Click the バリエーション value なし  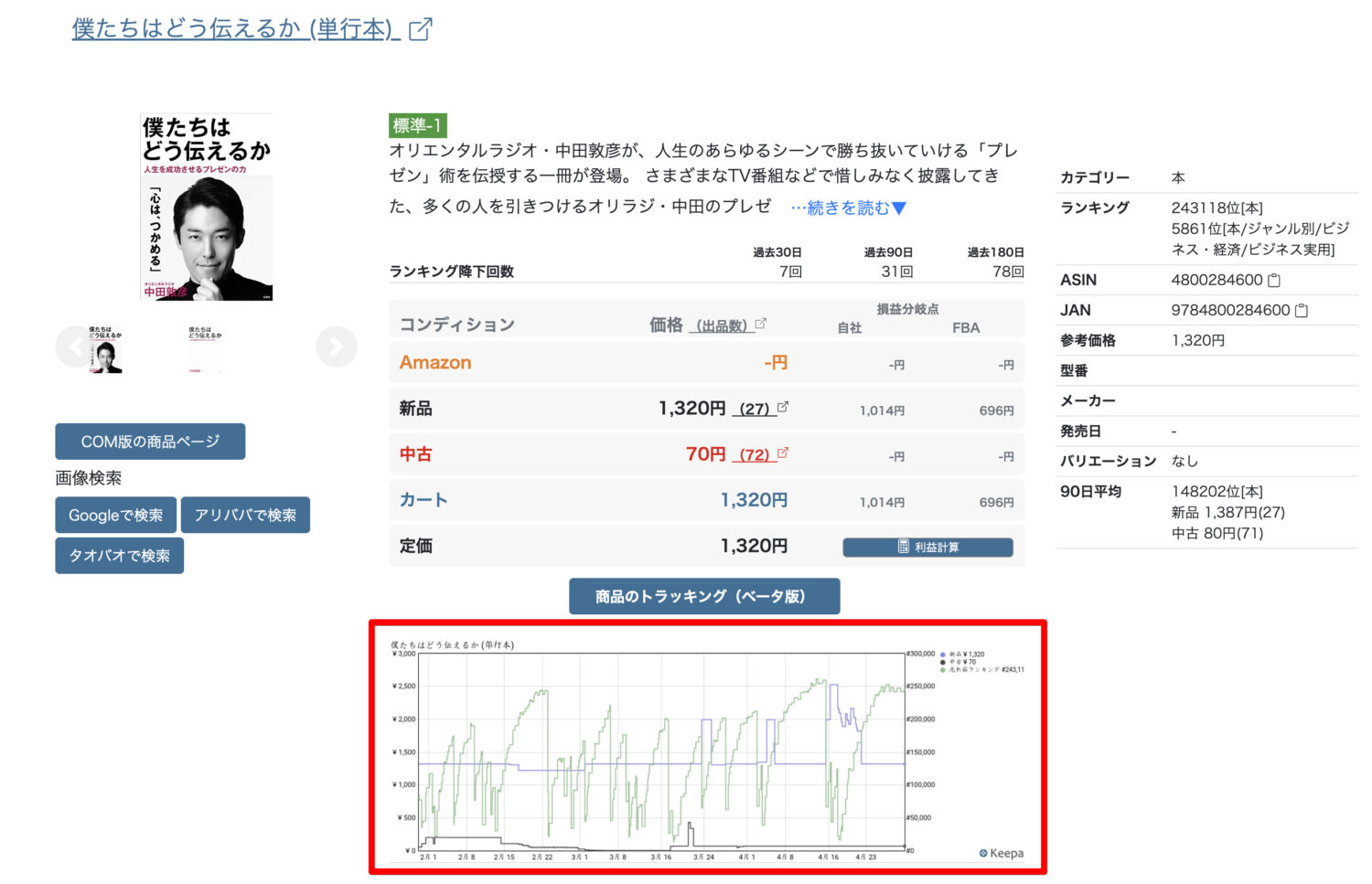click(x=1184, y=461)
